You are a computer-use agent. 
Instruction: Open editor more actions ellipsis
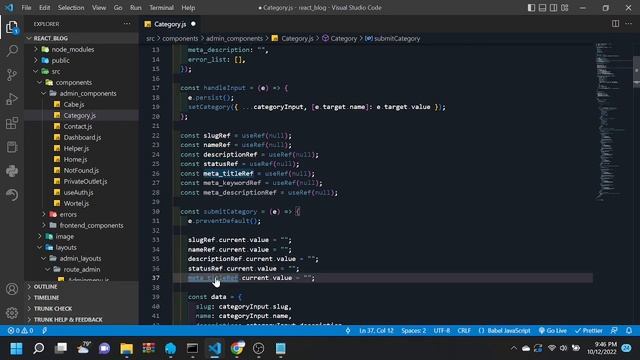tap(629, 24)
